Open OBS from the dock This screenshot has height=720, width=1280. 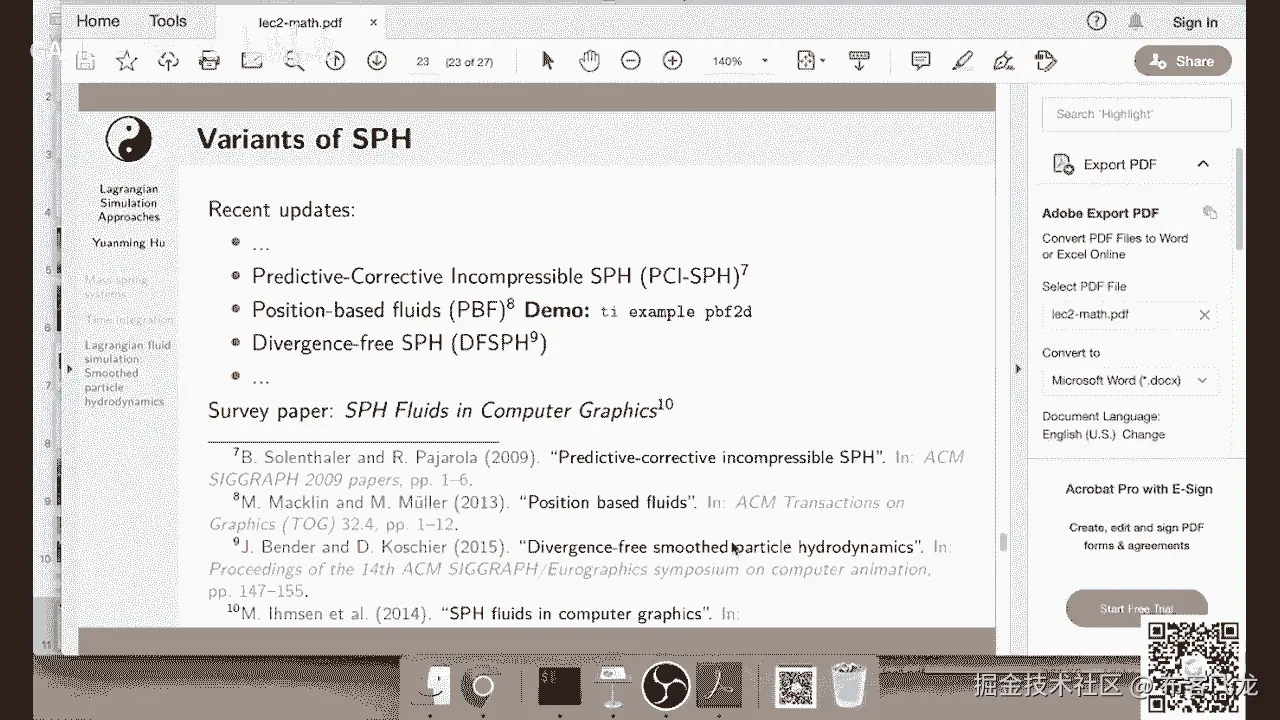(x=665, y=685)
